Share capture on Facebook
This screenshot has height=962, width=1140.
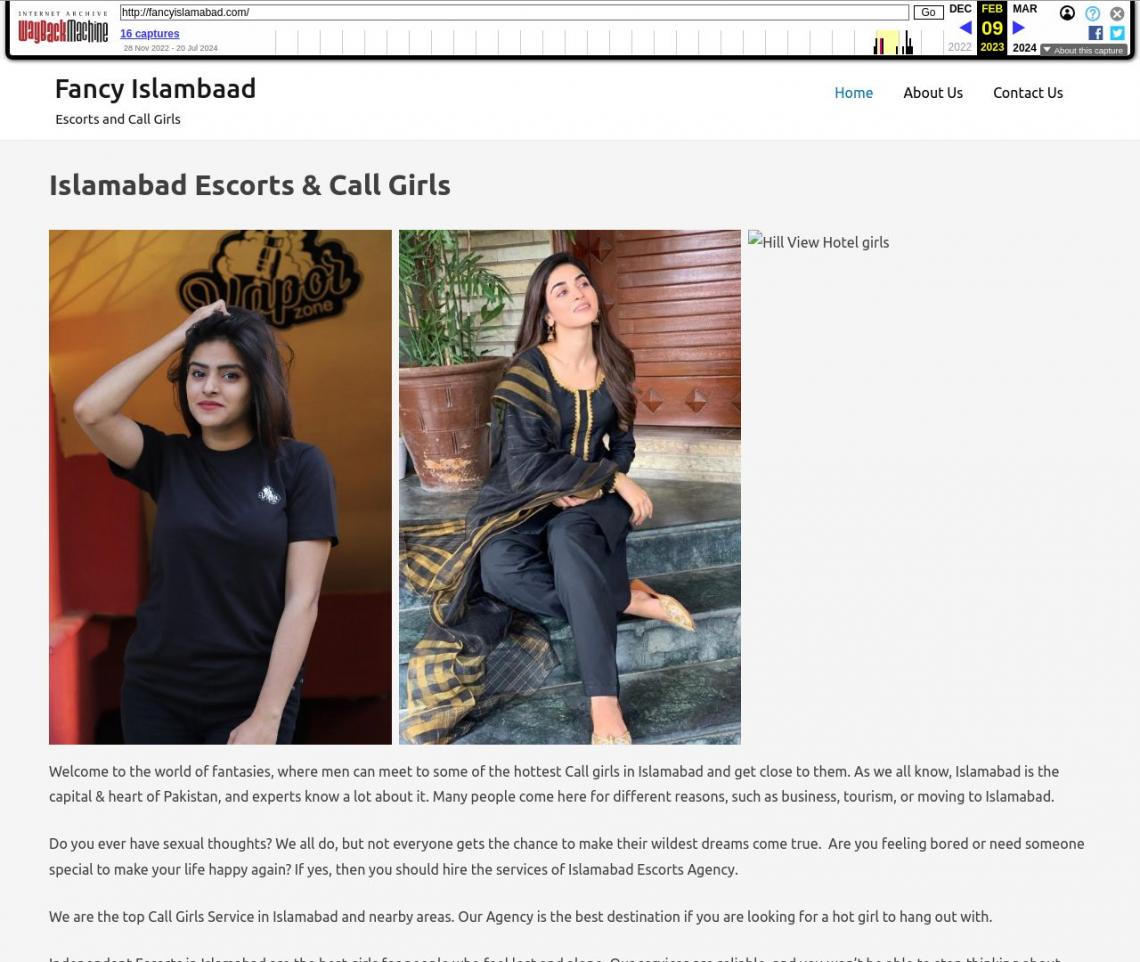1095,33
